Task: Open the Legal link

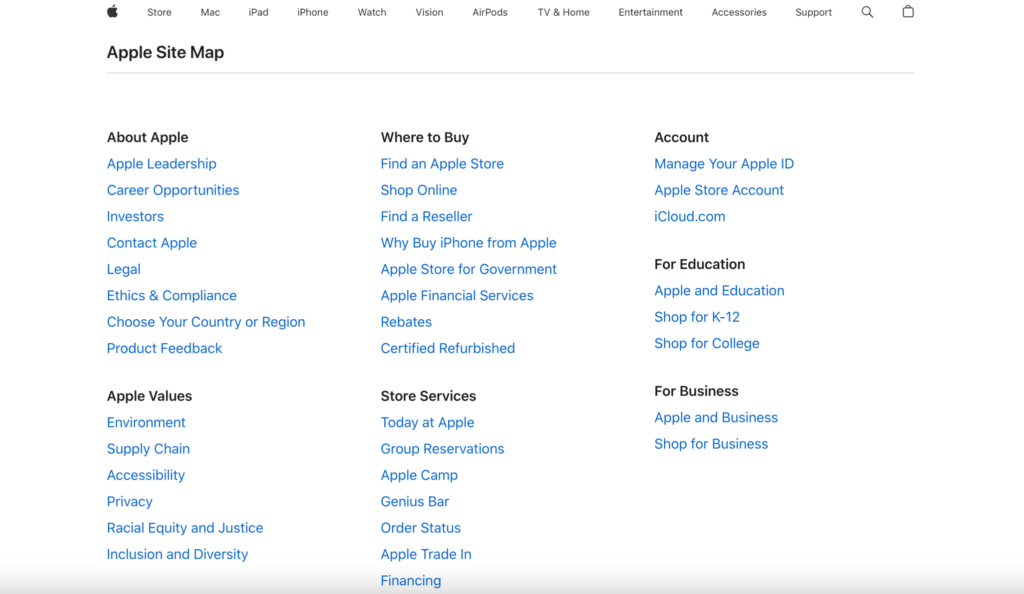Action: point(123,270)
